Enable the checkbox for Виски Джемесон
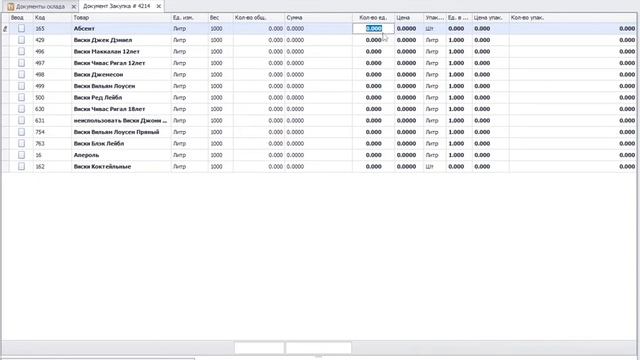This screenshot has height=360, width=640. point(21,74)
